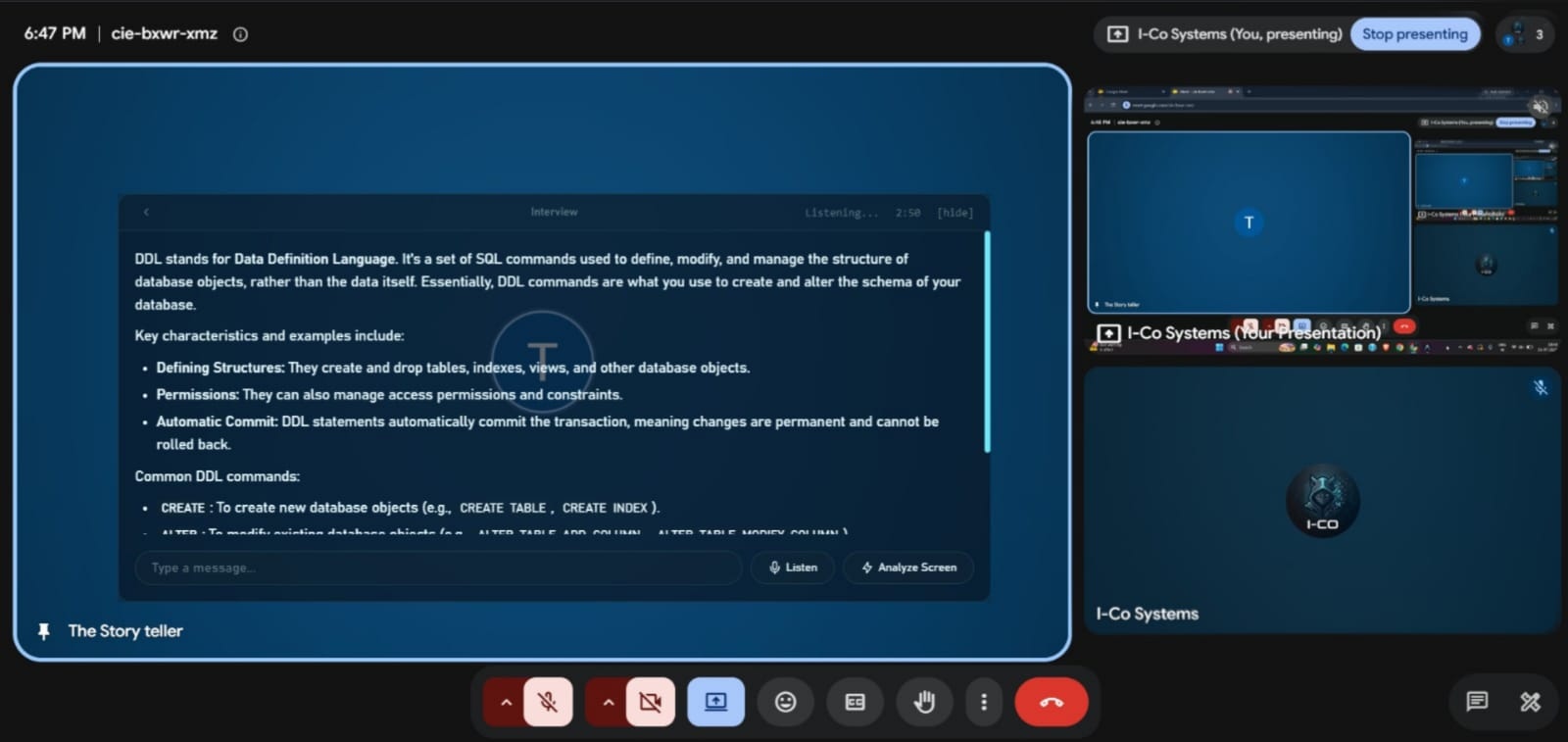Screen dimensions: 1568x742
Task: Unmute the microphone
Action: click(548, 702)
